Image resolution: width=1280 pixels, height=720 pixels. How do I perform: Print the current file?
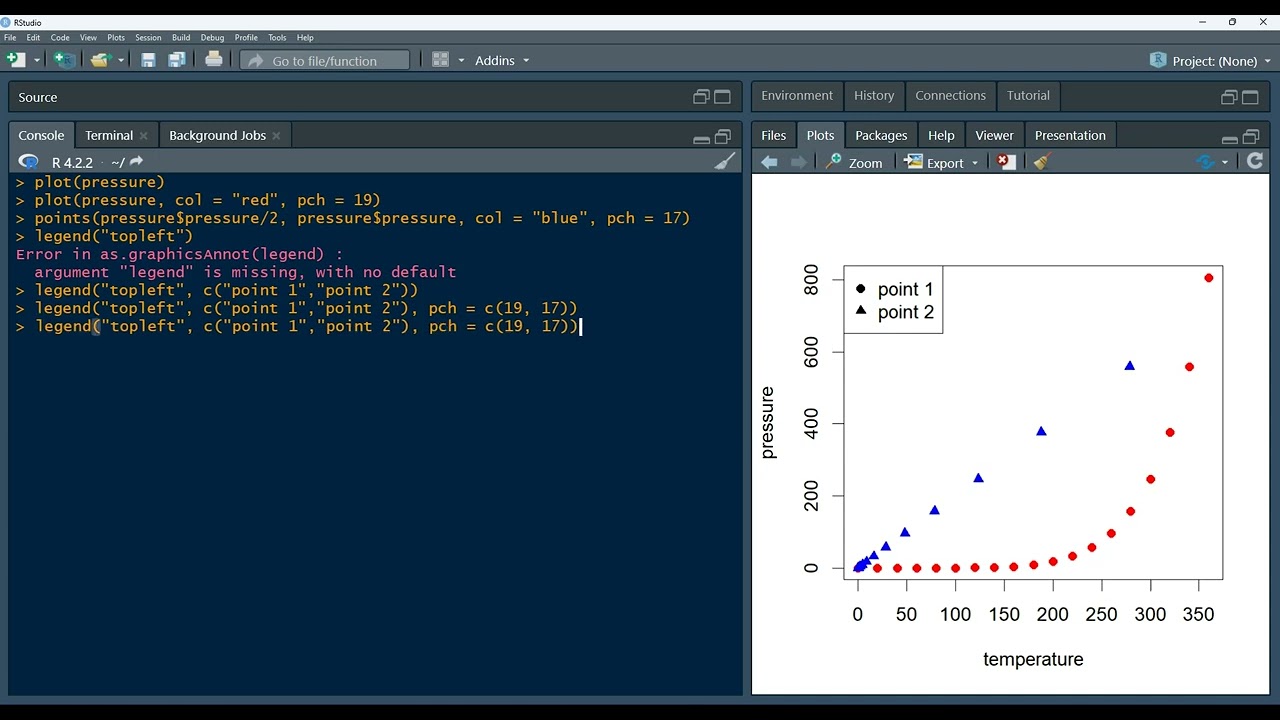coord(213,60)
